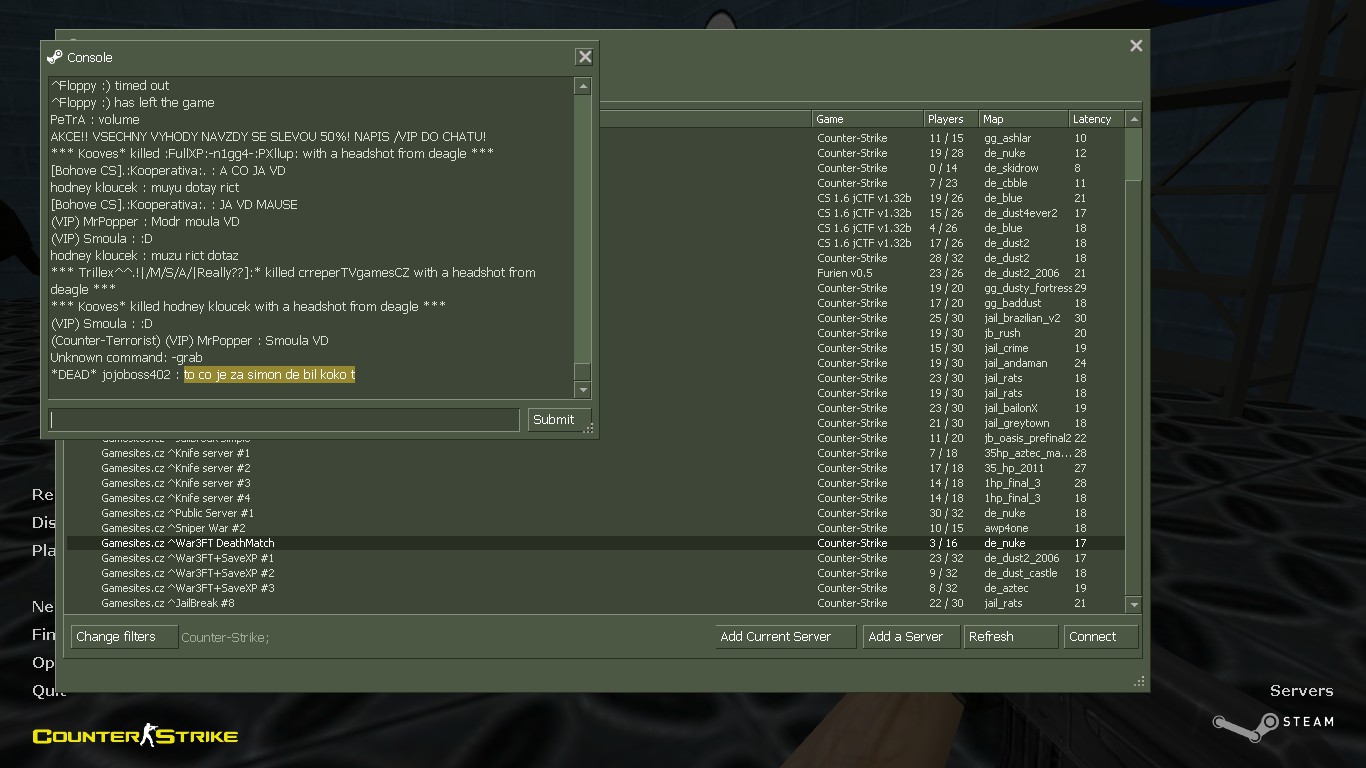Click the jb_rush map entry
1366x768 pixels.
coord(1002,333)
